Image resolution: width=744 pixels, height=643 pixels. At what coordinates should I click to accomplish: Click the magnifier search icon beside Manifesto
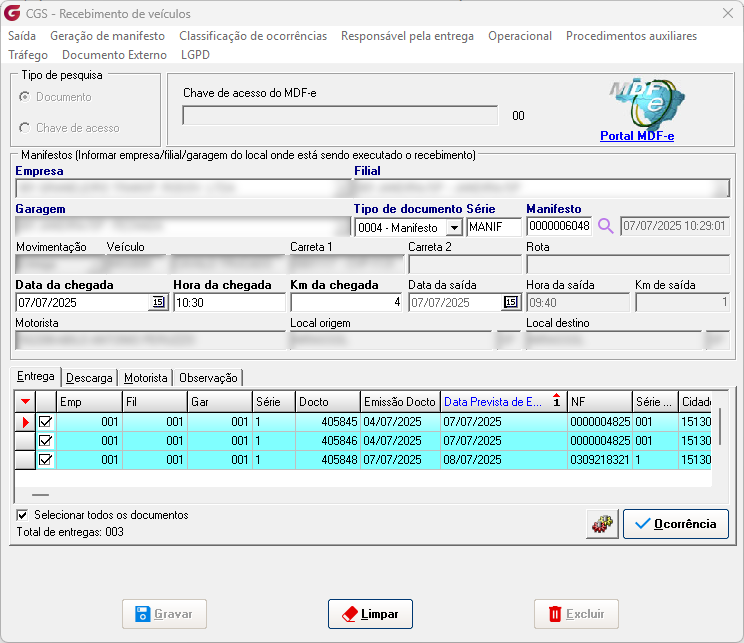point(605,226)
